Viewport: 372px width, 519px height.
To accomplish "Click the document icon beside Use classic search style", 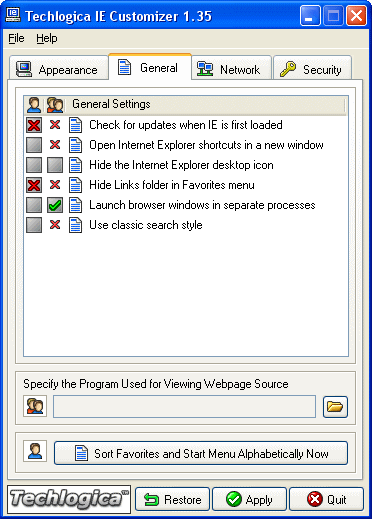I will [x=75, y=225].
